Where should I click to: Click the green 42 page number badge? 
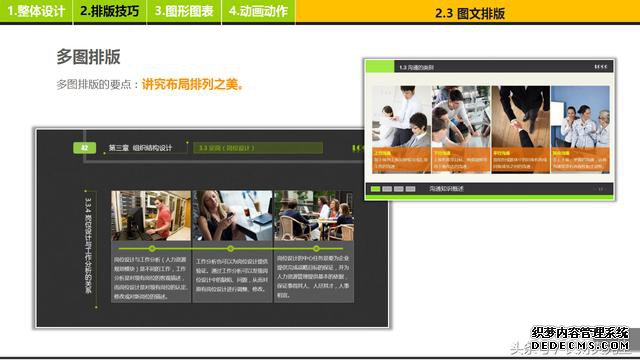click(84, 148)
